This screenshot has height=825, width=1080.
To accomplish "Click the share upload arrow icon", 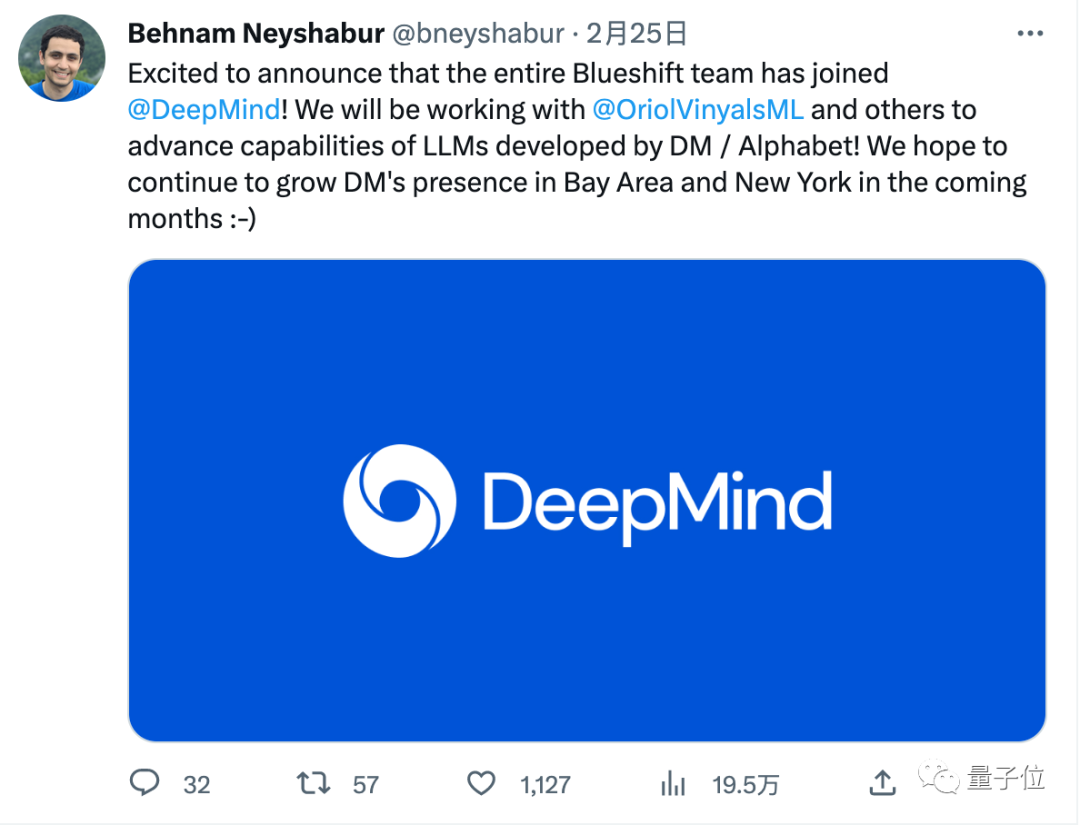I will point(882,783).
